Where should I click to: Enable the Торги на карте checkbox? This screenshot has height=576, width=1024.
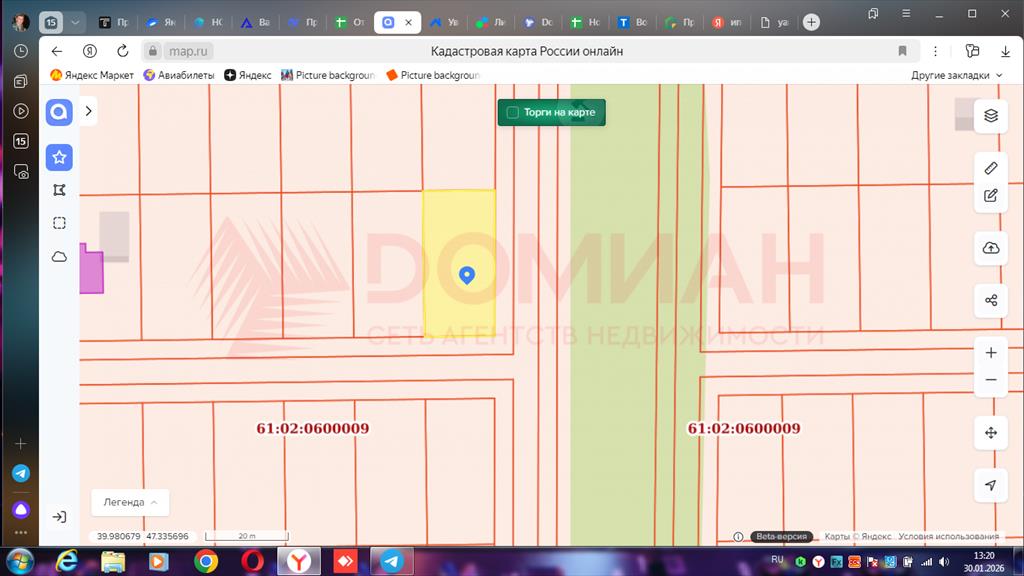click(x=513, y=113)
